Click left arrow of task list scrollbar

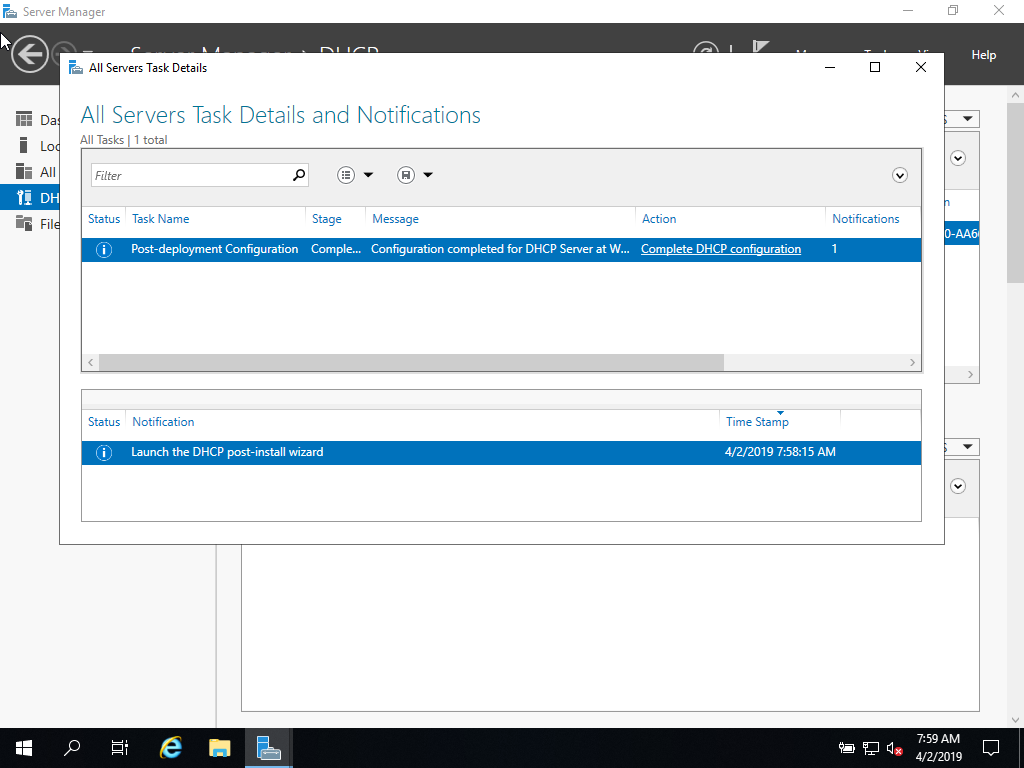91,362
